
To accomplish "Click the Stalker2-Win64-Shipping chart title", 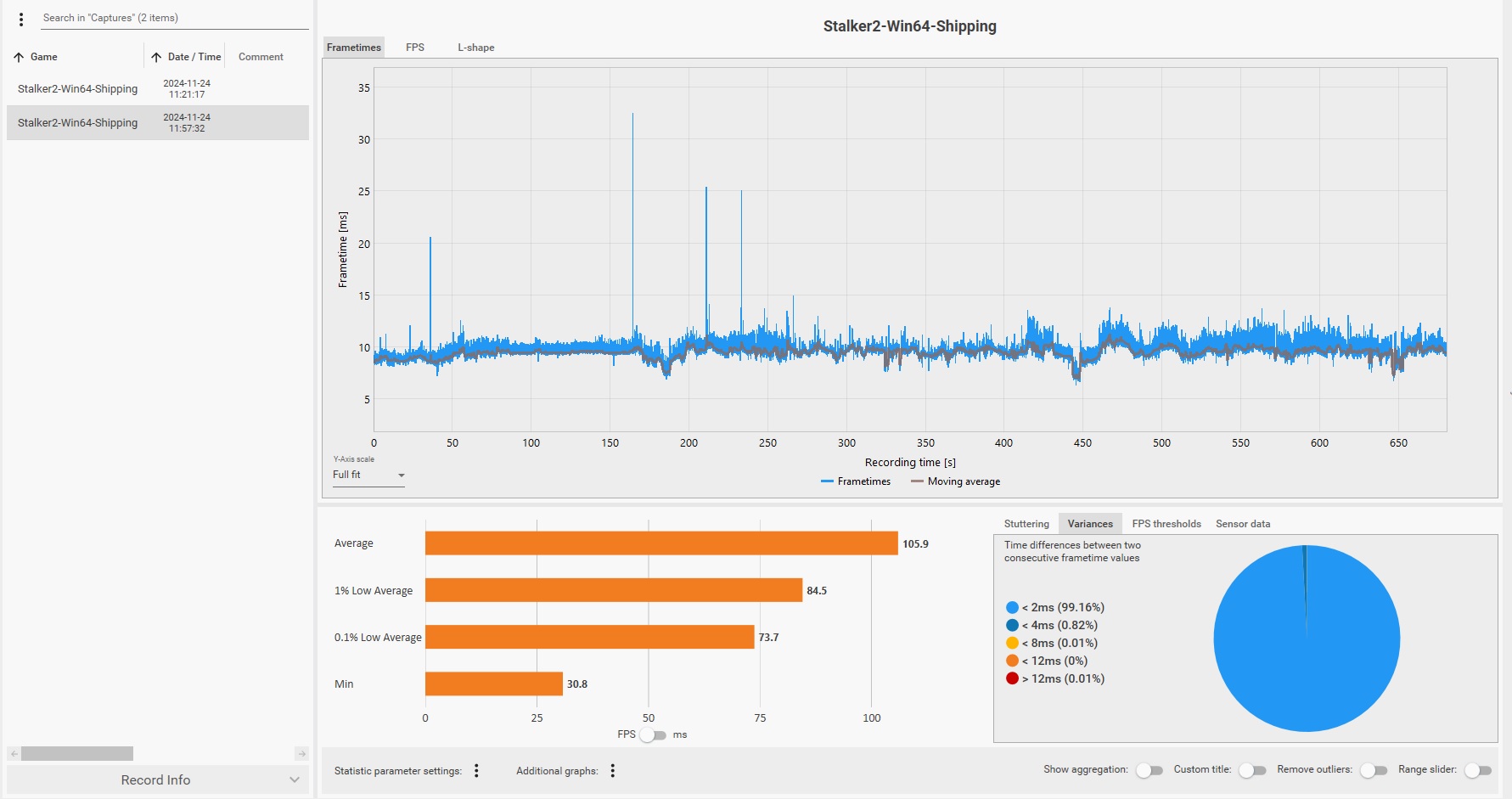I will (910, 26).
